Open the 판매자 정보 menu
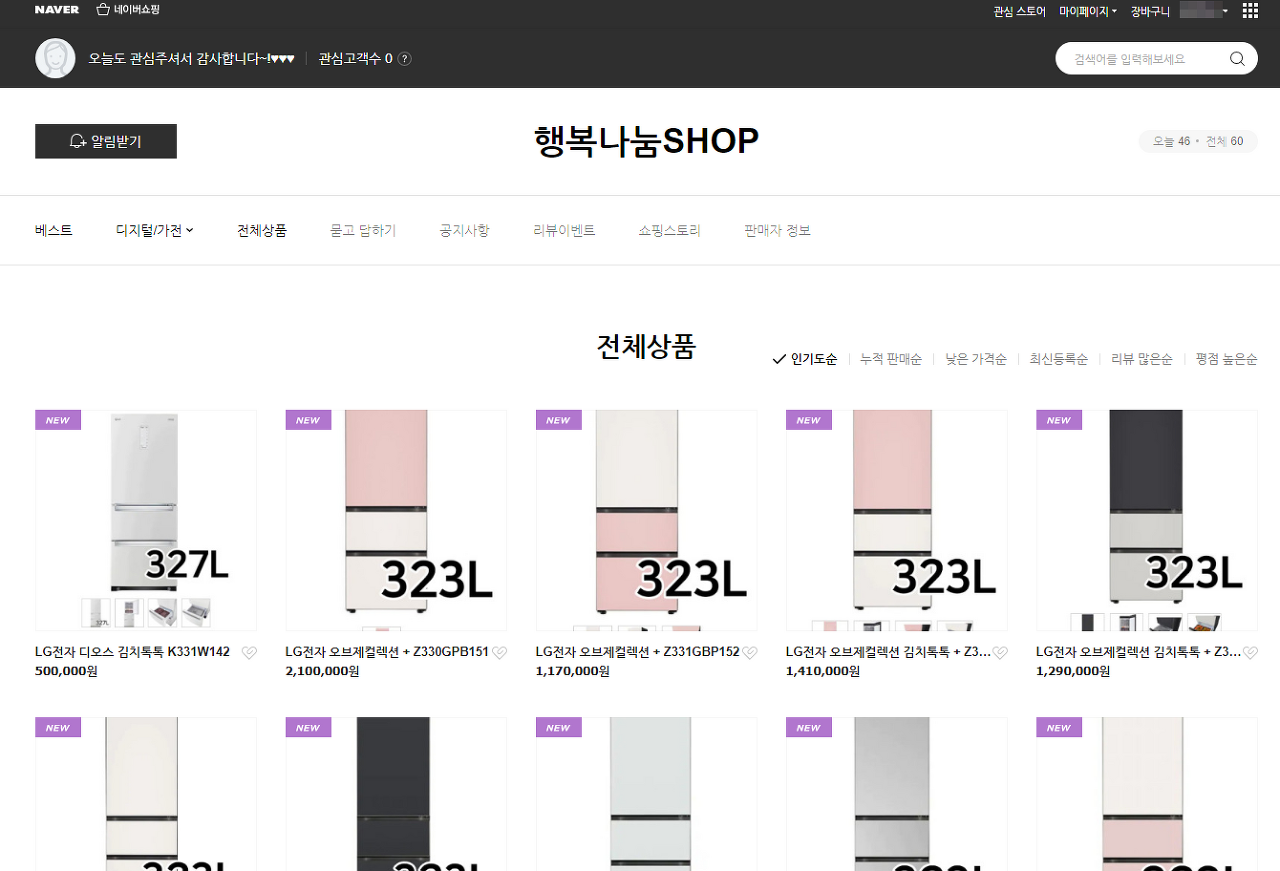 [777, 230]
